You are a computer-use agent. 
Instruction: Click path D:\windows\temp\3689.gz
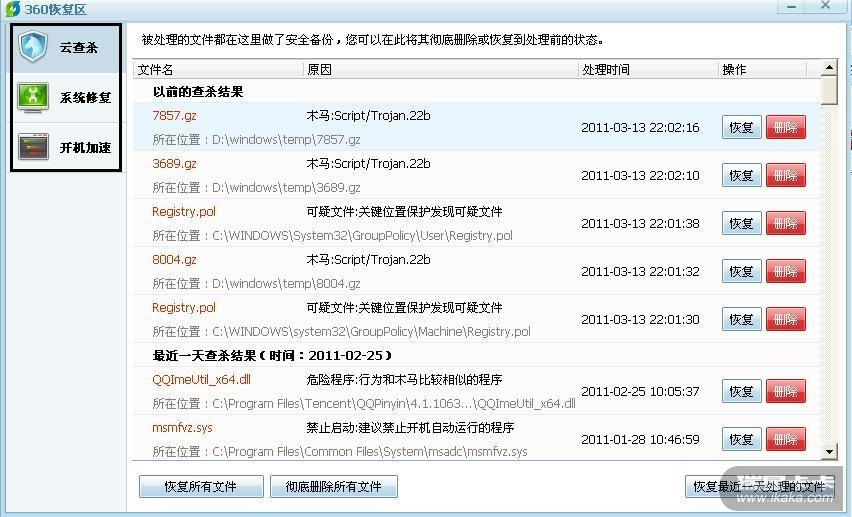point(286,188)
